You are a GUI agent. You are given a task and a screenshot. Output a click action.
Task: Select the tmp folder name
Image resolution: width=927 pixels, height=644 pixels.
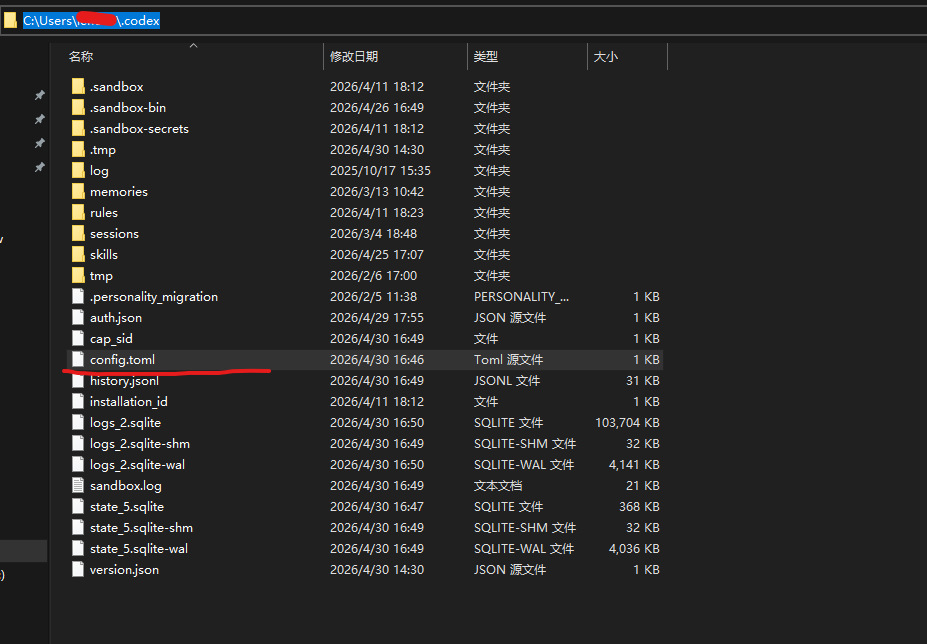click(x=101, y=276)
